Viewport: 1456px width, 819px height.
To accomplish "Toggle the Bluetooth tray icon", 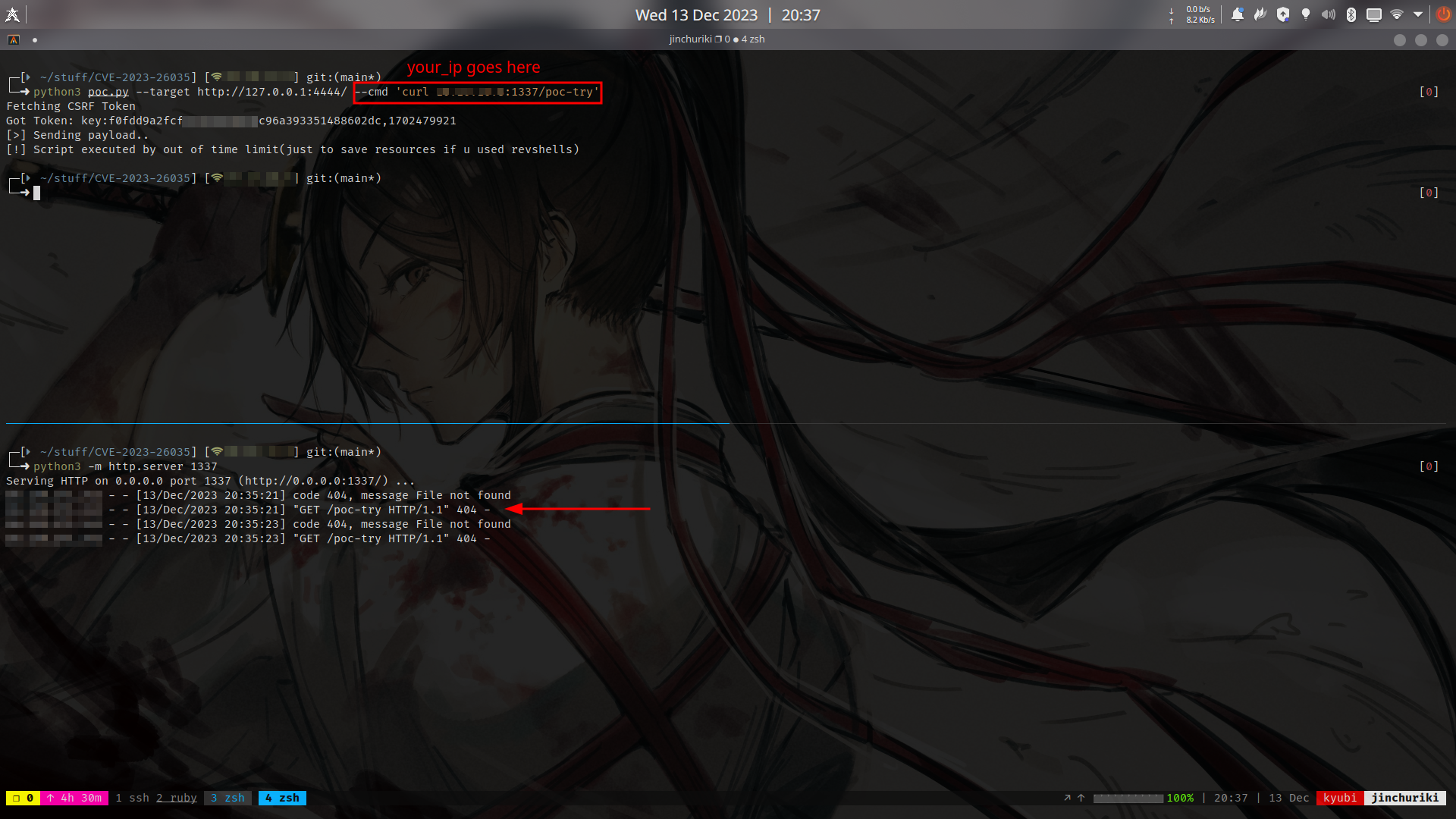I will (x=1351, y=14).
